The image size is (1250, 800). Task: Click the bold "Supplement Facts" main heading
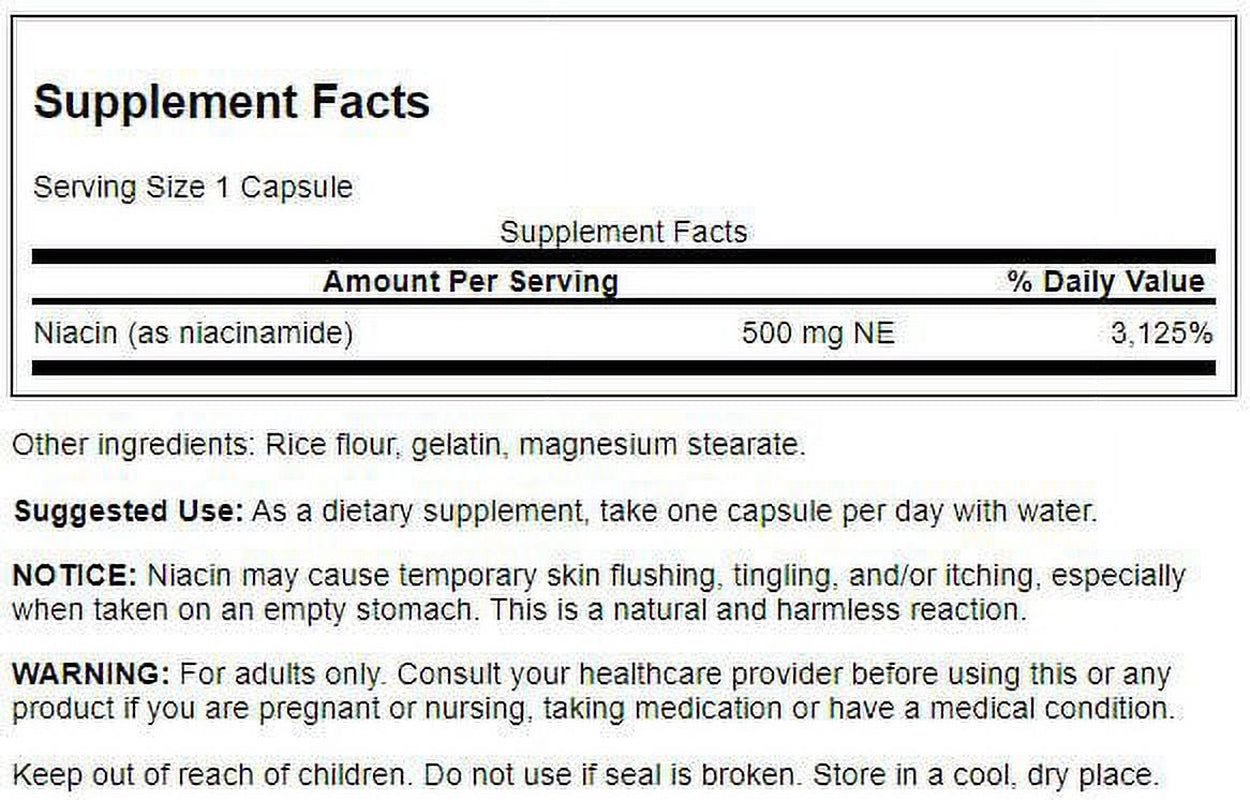232,102
